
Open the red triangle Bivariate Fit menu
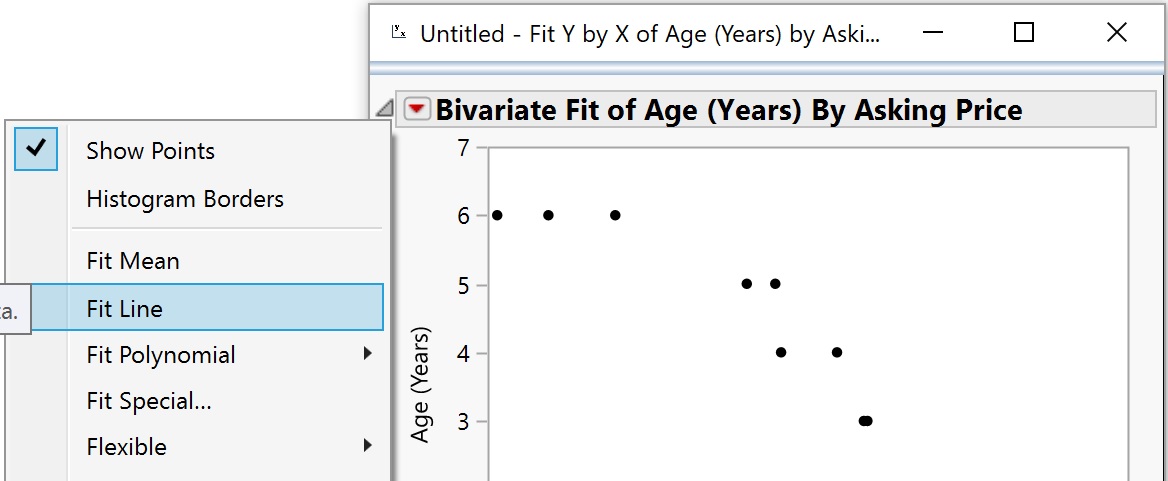coord(417,109)
